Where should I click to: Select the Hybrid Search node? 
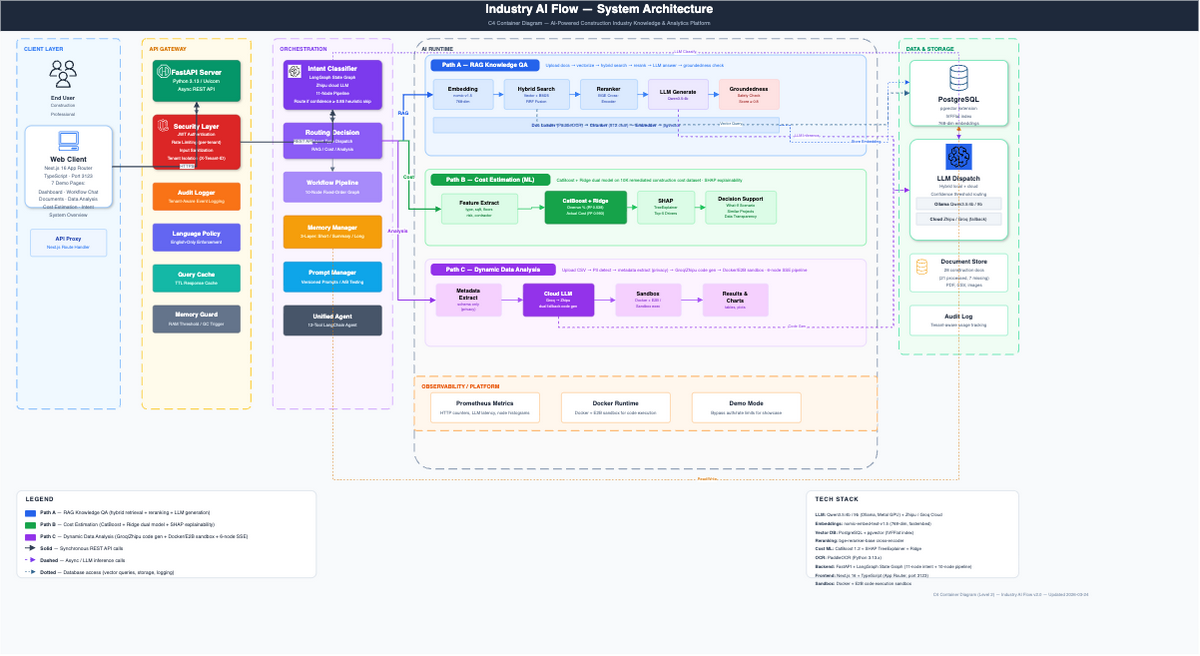click(536, 94)
